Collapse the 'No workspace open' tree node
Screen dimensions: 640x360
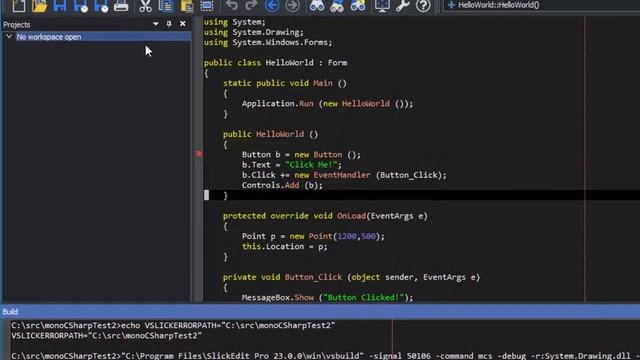point(9,37)
